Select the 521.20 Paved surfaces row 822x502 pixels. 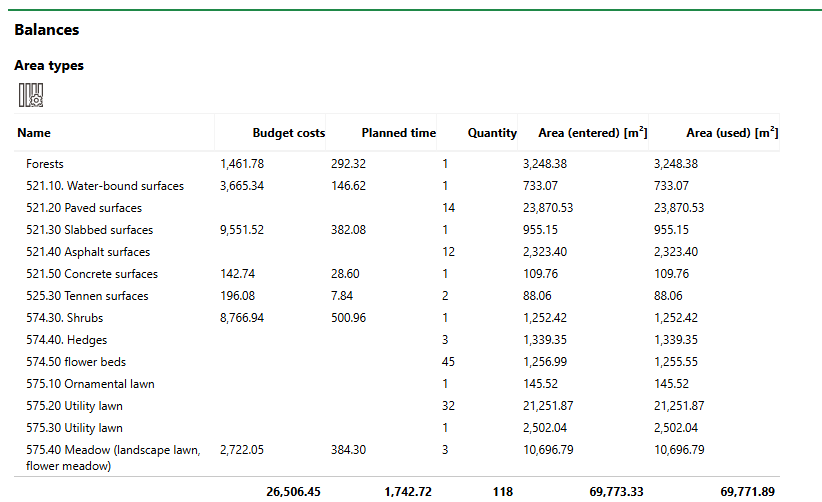click(x=84, y=208)
